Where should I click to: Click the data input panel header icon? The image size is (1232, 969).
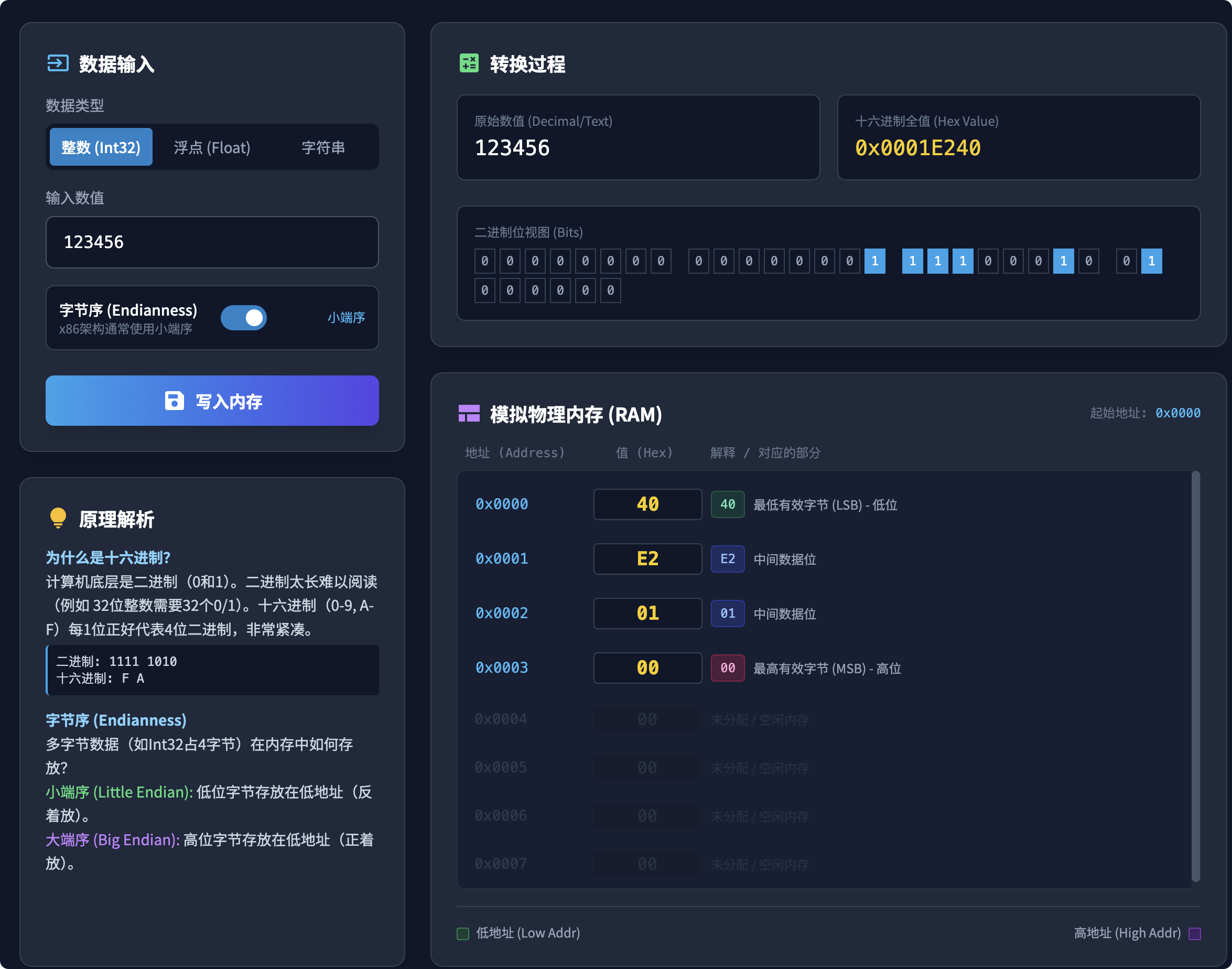58,63
